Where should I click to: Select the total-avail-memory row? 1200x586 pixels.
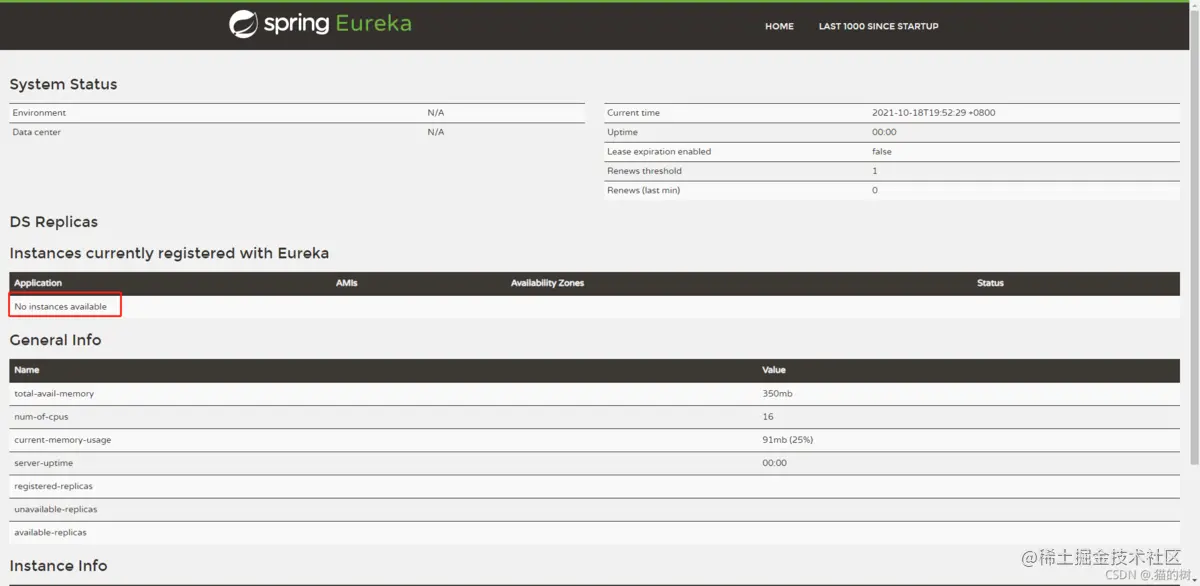(594, 394)
